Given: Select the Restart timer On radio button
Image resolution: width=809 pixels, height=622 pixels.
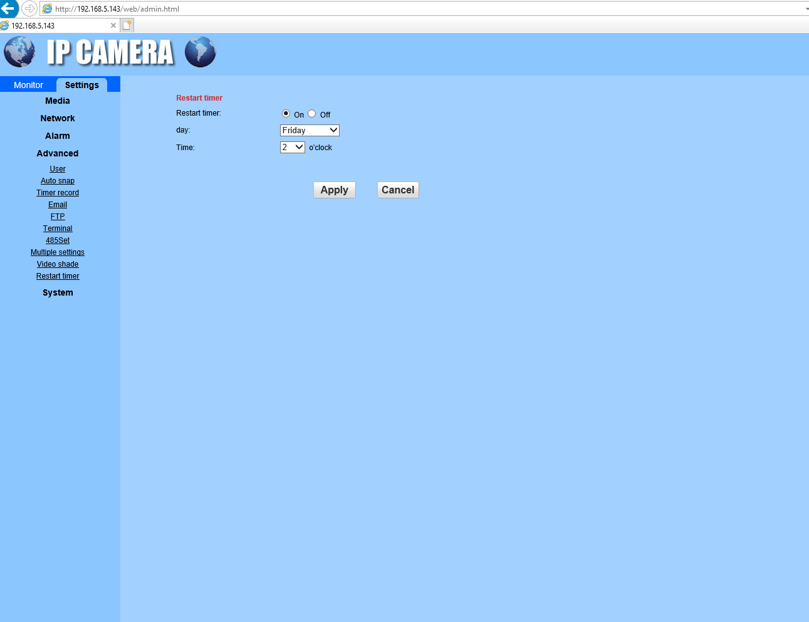Looking at the screenshot, I should pyautogui.click(x=286, y=113).
